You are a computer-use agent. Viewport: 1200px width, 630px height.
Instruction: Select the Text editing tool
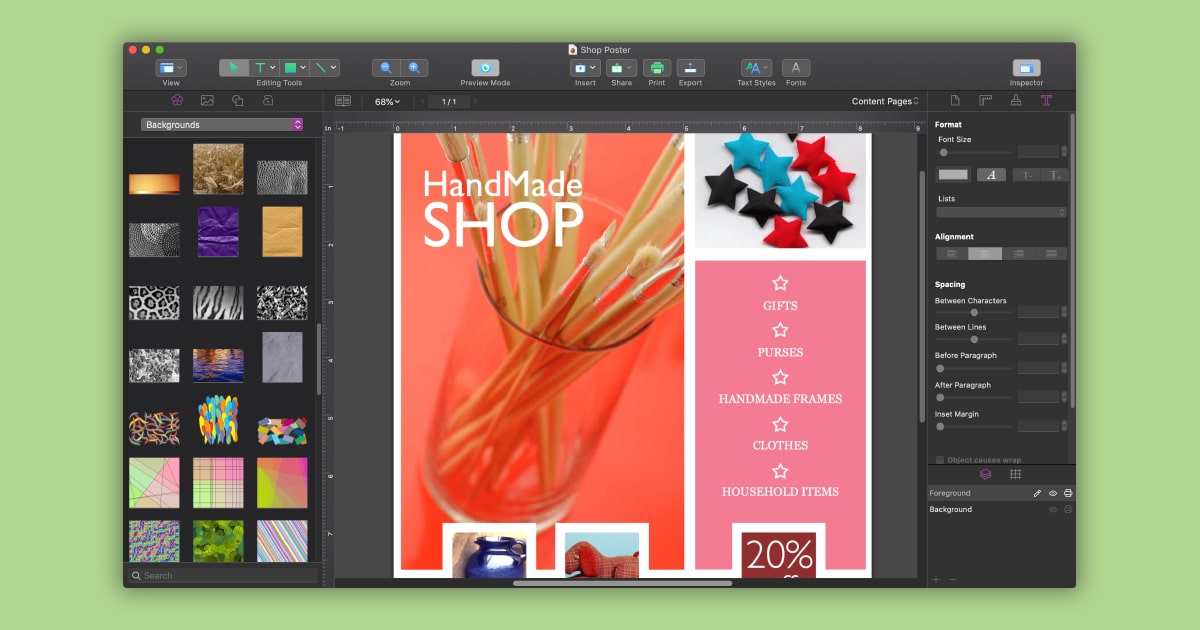pos(259,67)
